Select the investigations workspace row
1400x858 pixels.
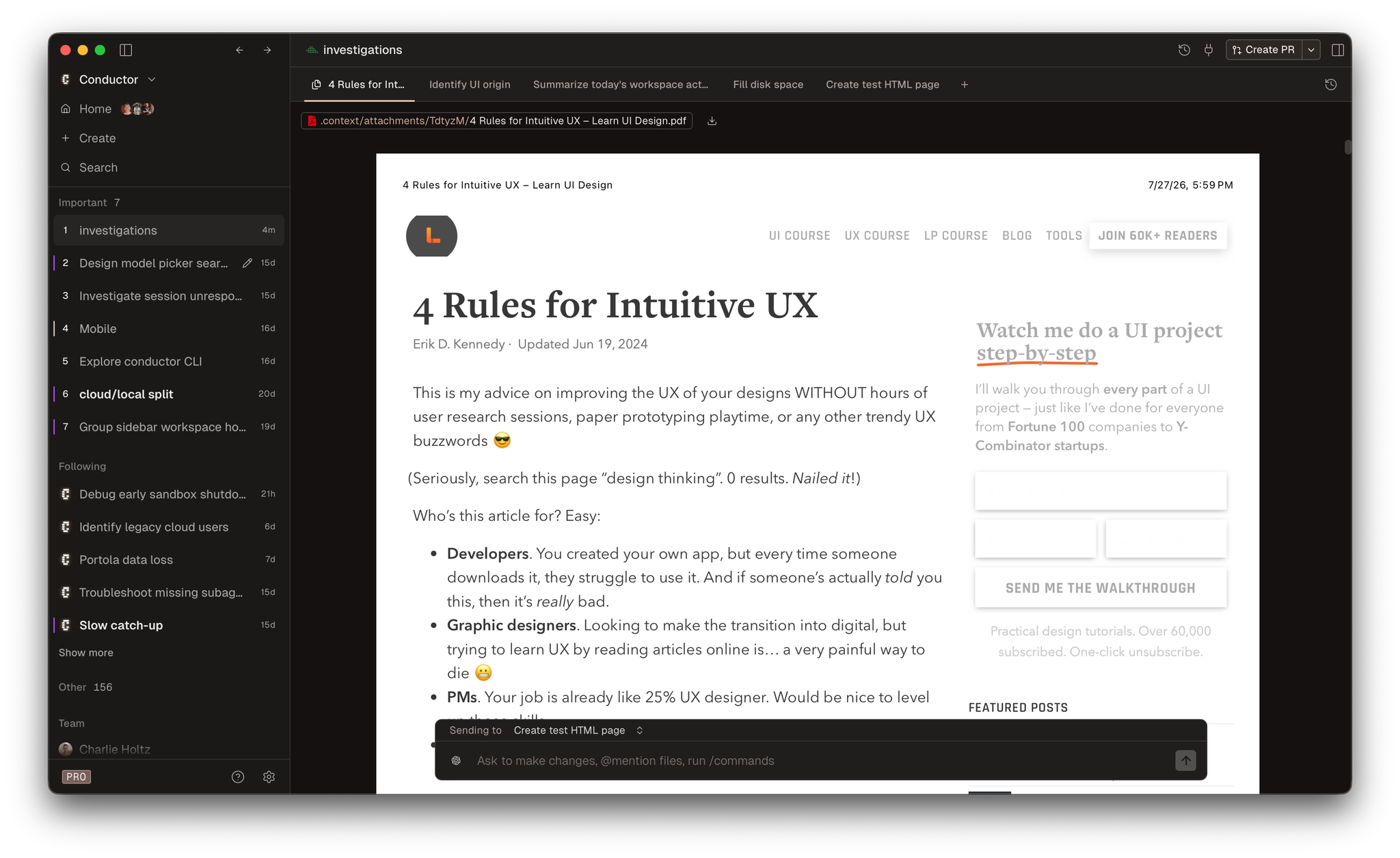click(169, 230)
